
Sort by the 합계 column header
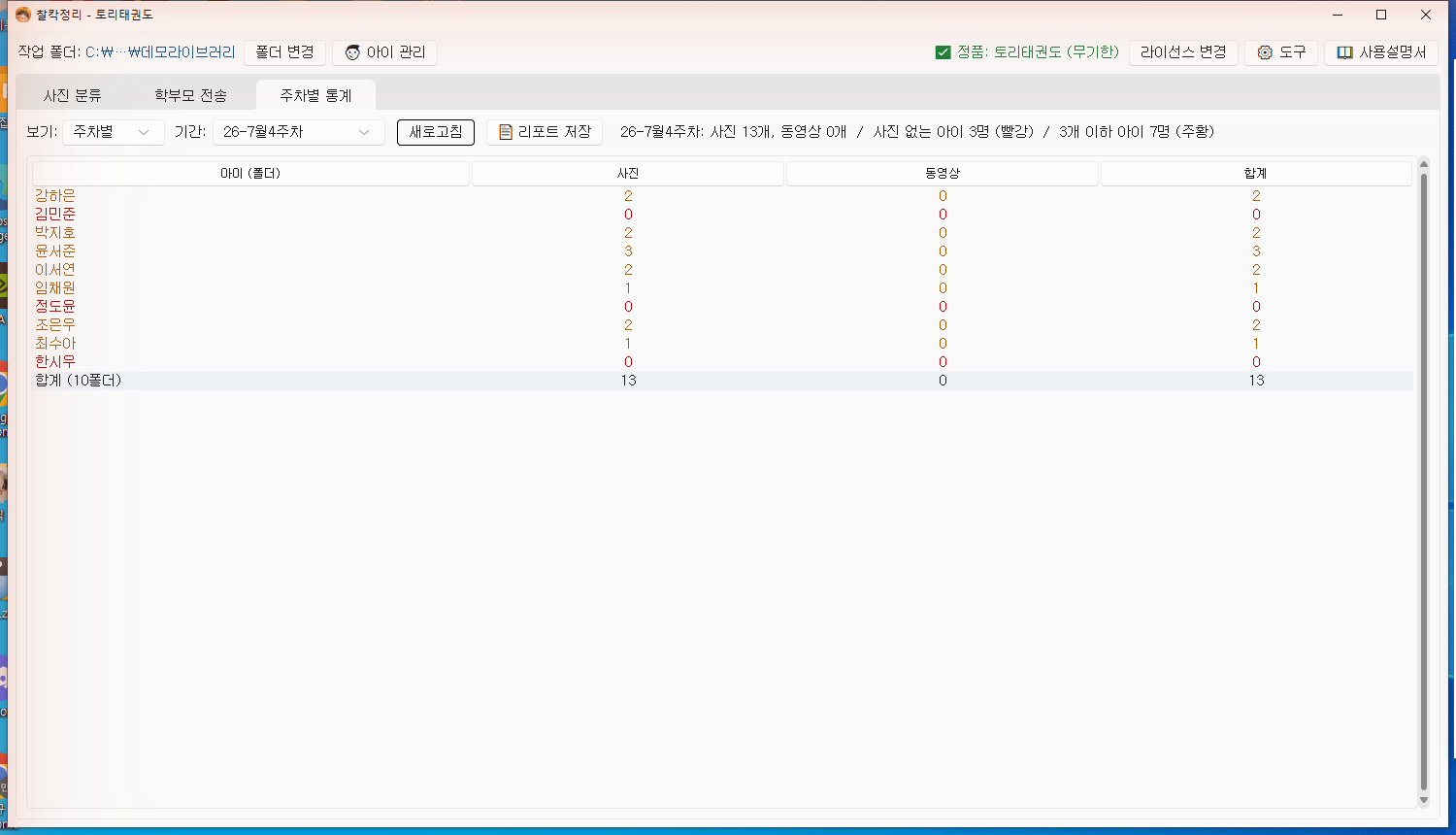[x=1256, y=174]
